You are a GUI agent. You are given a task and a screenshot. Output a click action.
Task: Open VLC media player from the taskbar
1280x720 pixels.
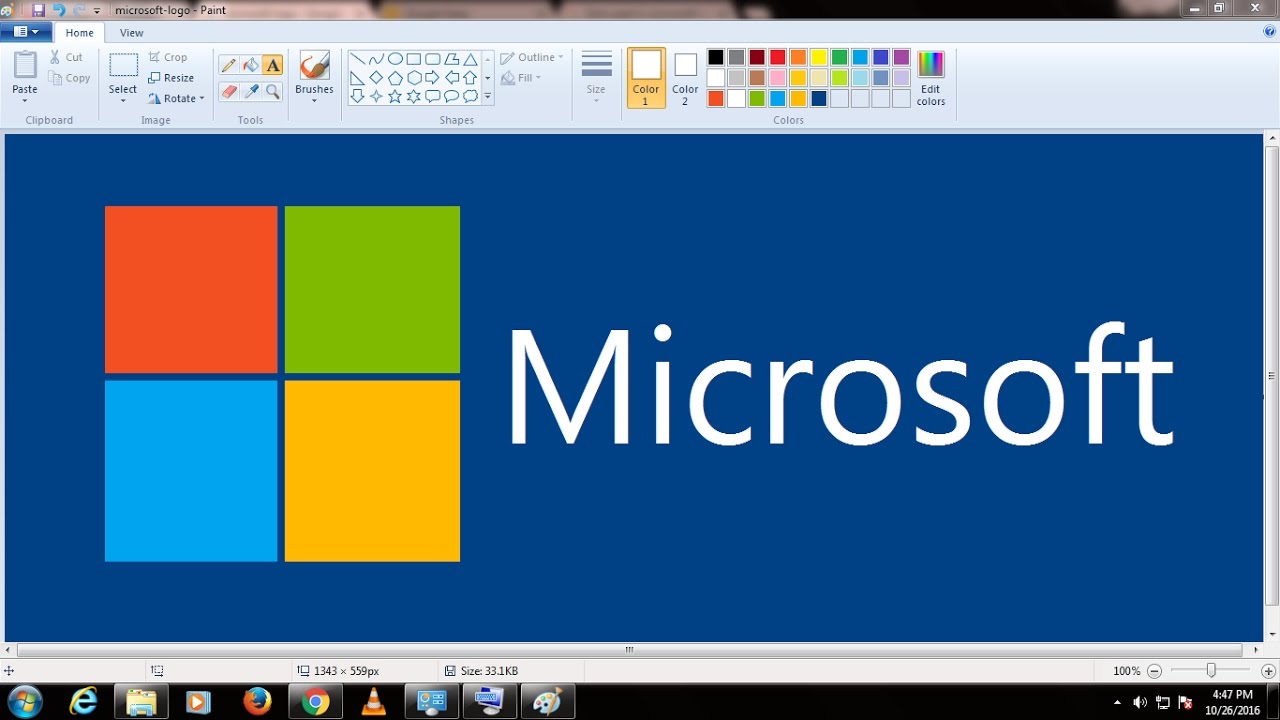tap(373, 702)
